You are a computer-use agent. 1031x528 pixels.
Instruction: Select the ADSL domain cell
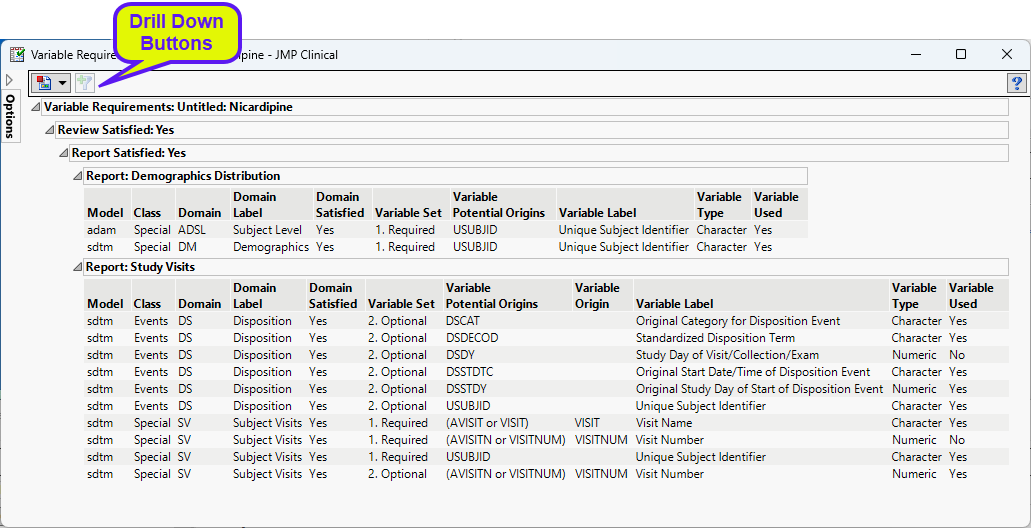pyautogui.click(x=193, y=230)
